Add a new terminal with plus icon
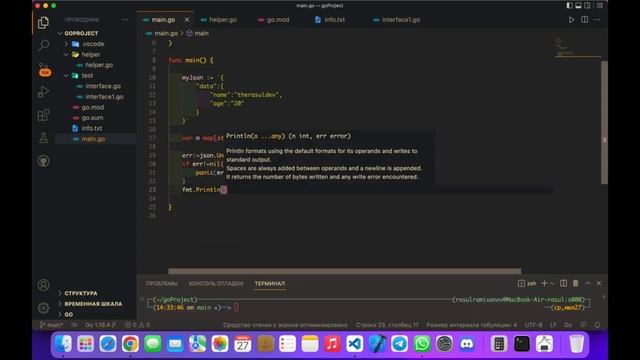Viewport: 640px width, 360px height. tap(544, 283)
